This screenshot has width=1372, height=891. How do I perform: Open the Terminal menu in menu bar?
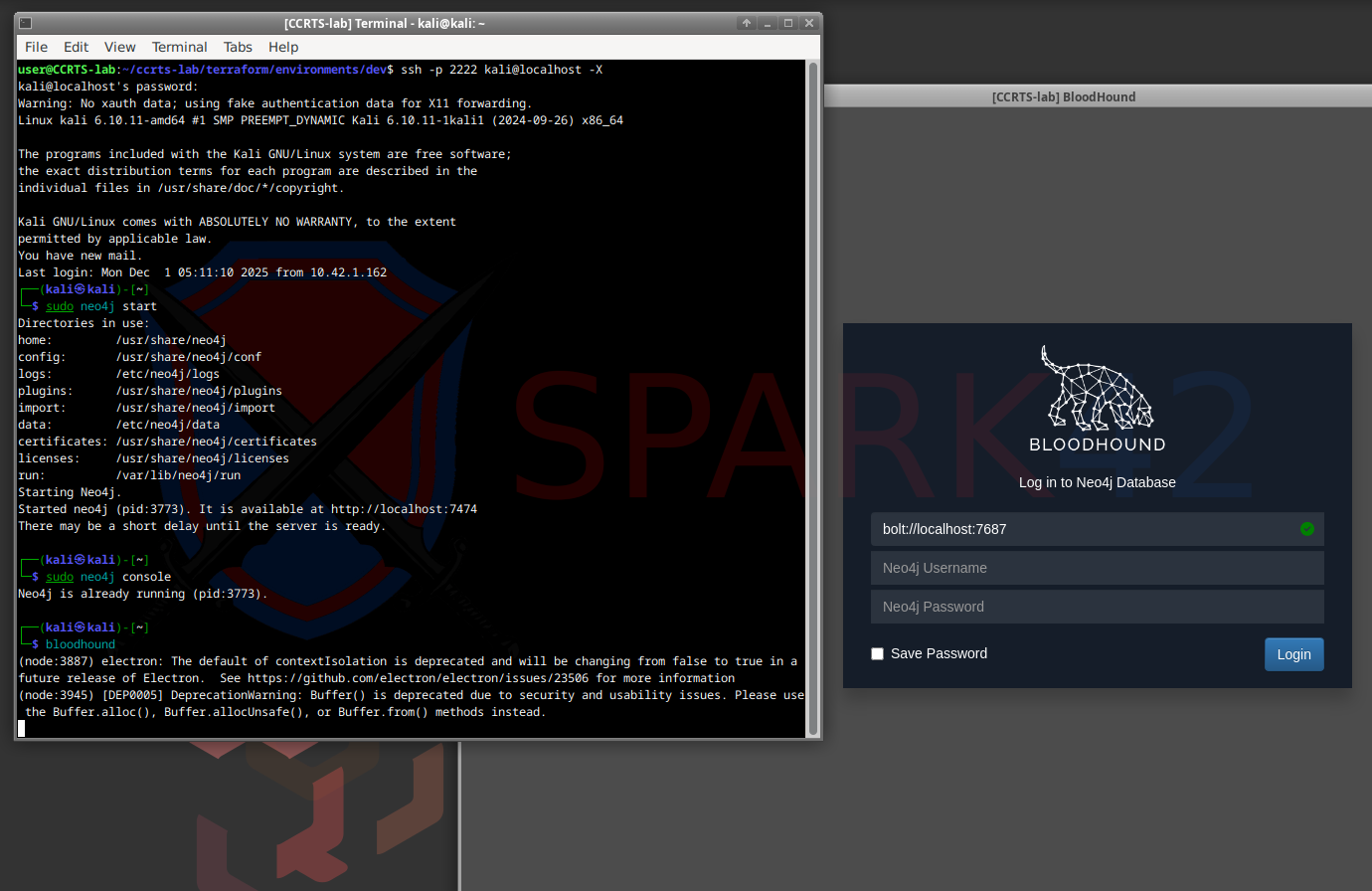(x=179, y=47)
